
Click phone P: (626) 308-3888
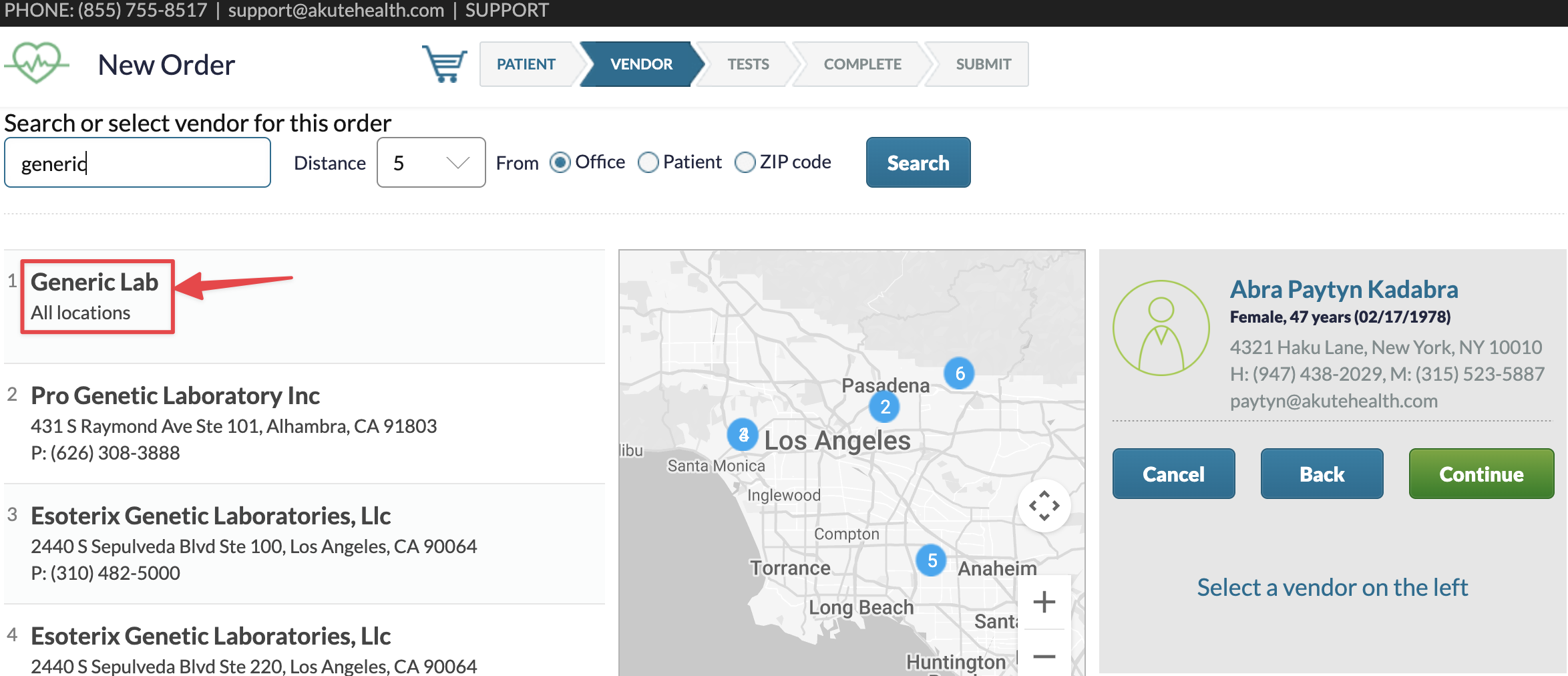point(106,453)
